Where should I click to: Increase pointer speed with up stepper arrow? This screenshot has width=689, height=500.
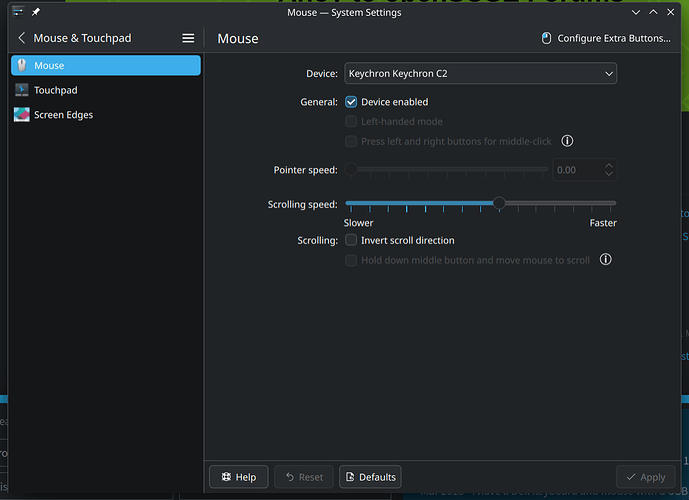tap(609, 166)
